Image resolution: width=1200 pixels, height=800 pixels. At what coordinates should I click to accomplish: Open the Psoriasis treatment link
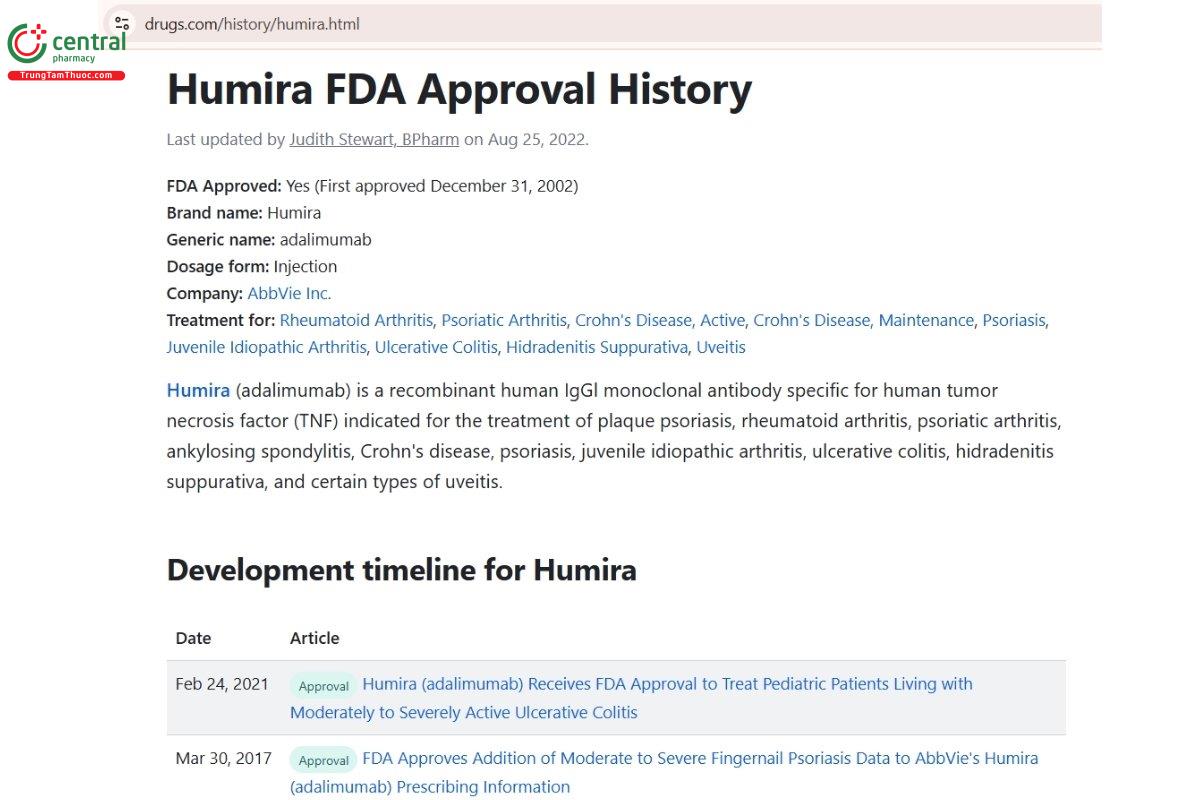pyautogui.click(x=1014, y=321)
